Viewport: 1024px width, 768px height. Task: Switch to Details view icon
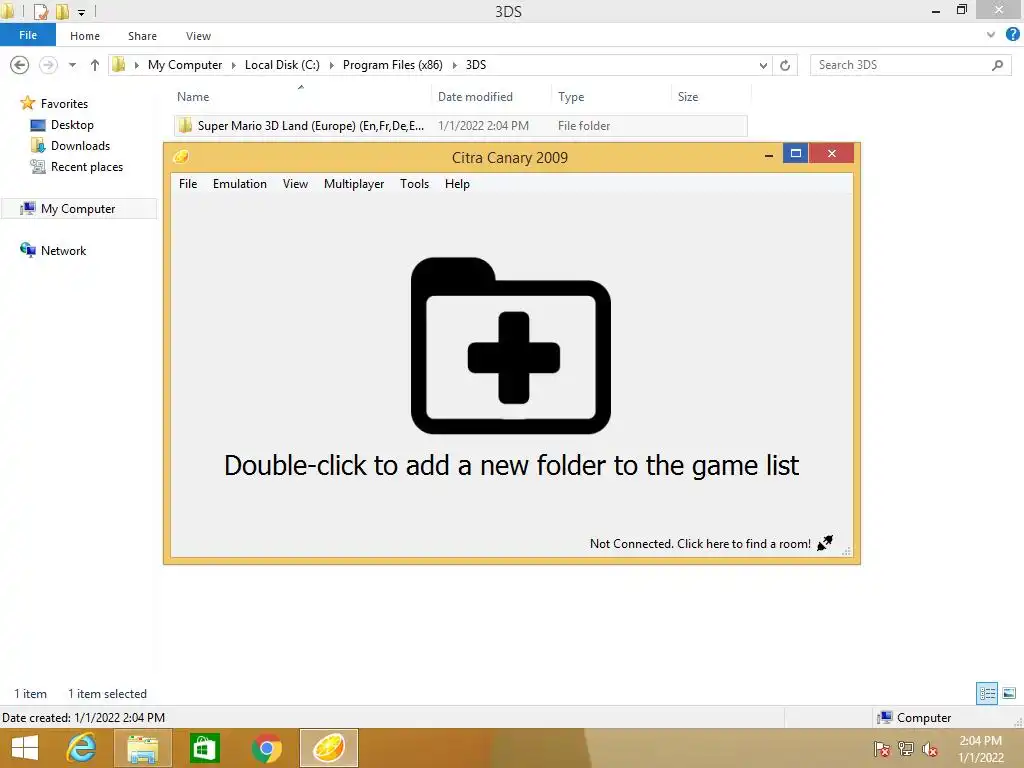pos(987,693)
